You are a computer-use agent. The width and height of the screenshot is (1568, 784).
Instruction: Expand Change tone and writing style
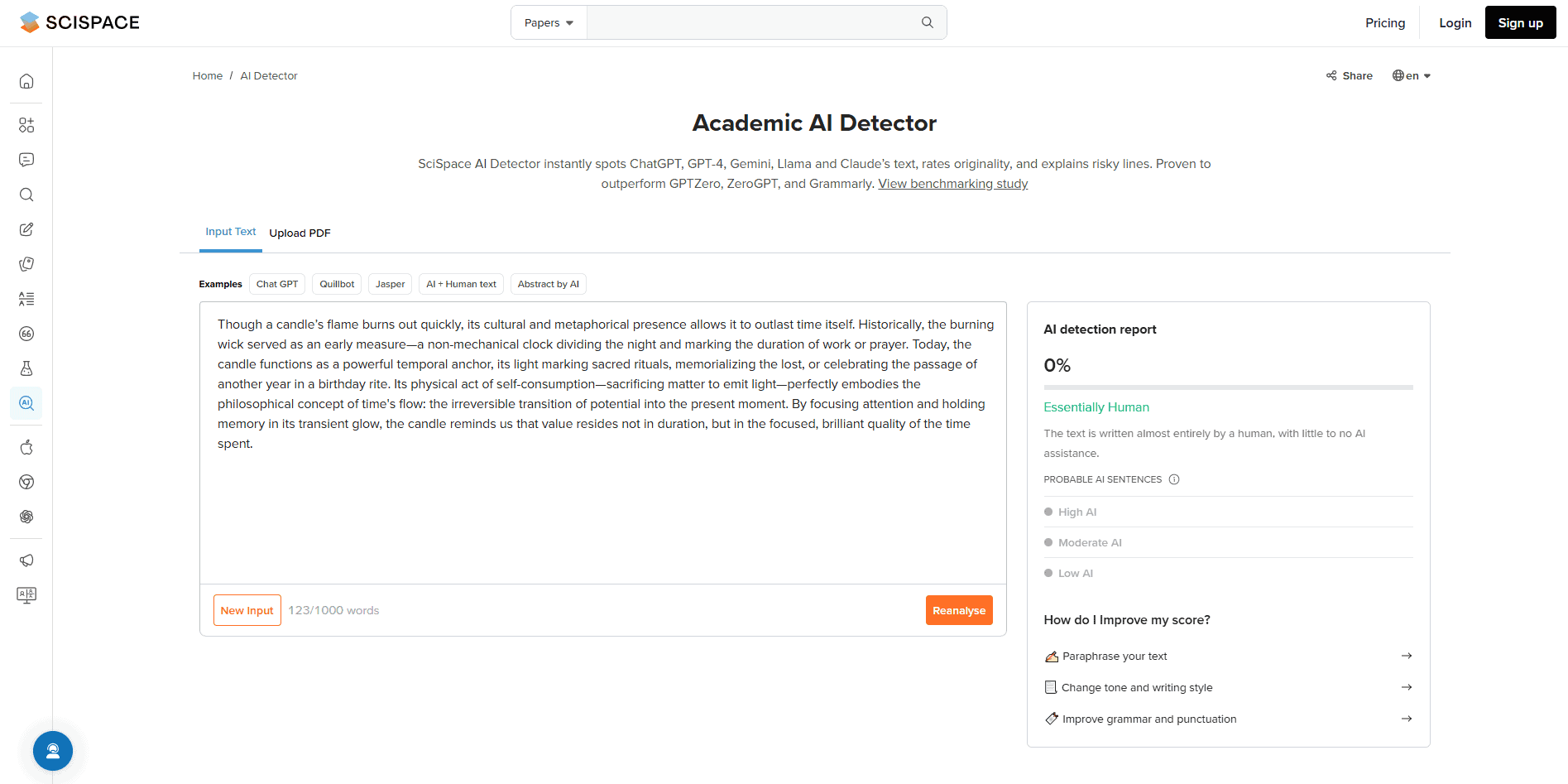[1406, 687]
